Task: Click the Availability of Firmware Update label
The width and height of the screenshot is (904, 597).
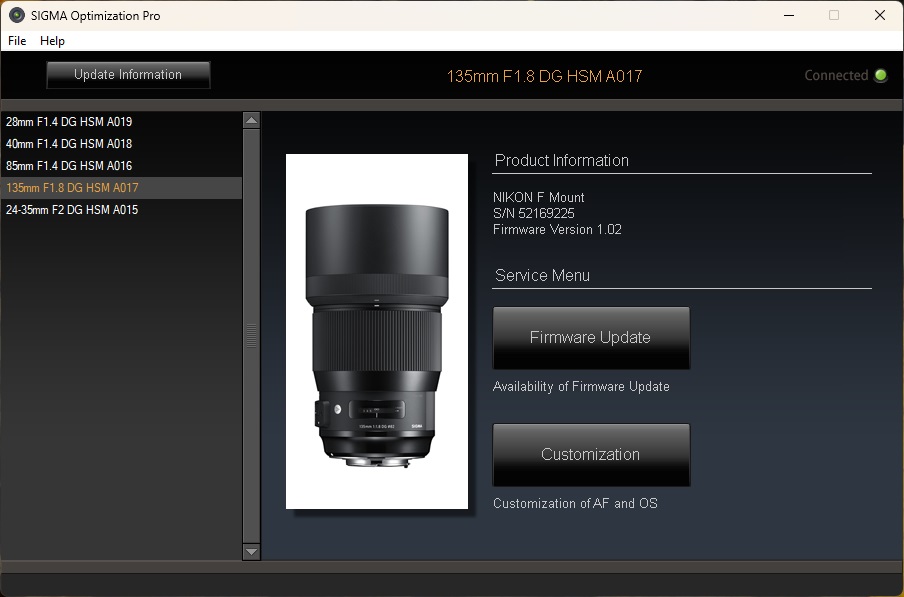Action: (581, 387)
